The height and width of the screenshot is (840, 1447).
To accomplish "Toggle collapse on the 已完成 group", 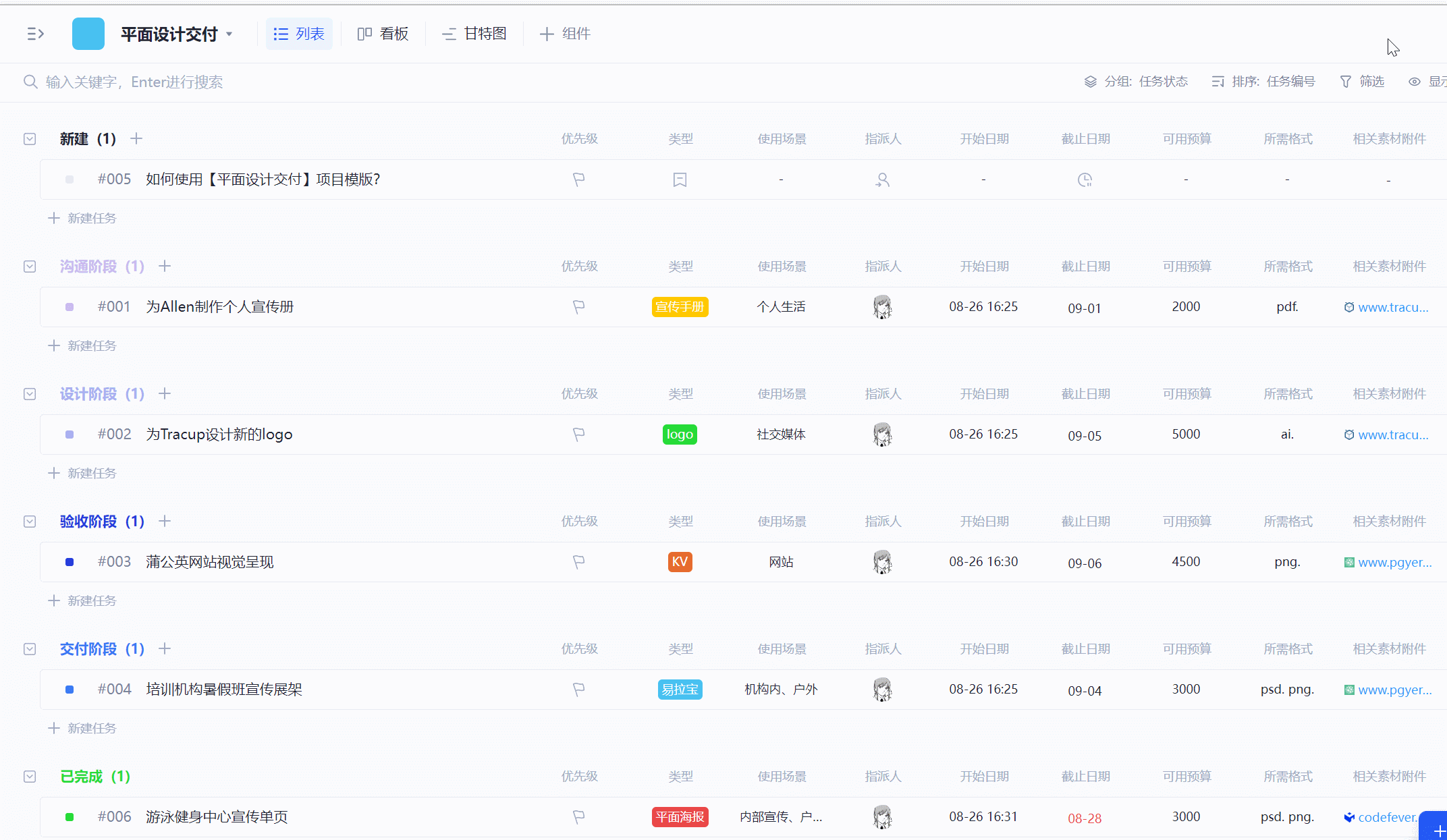I will (30, 777).
